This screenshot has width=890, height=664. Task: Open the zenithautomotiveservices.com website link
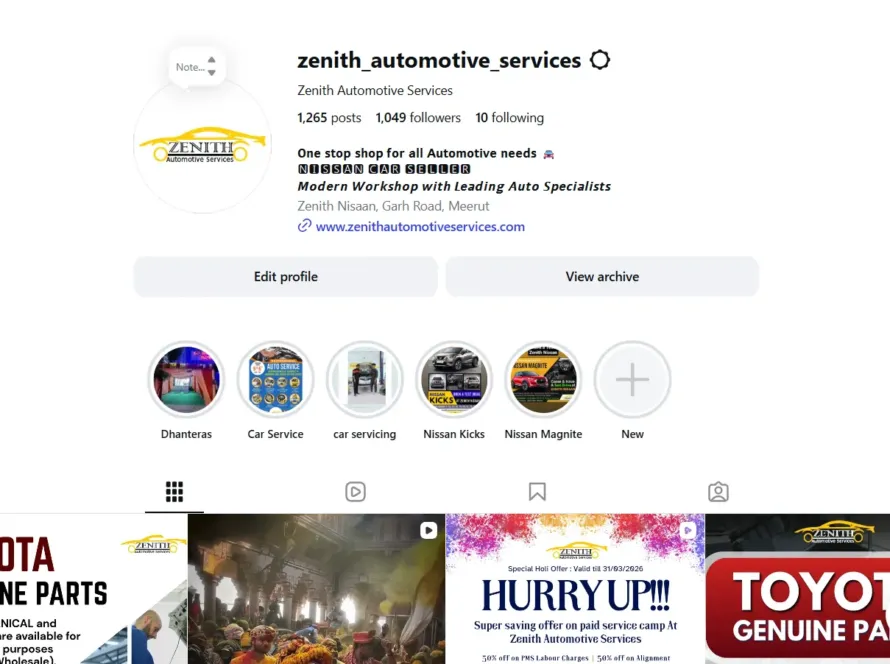(420, 226)
